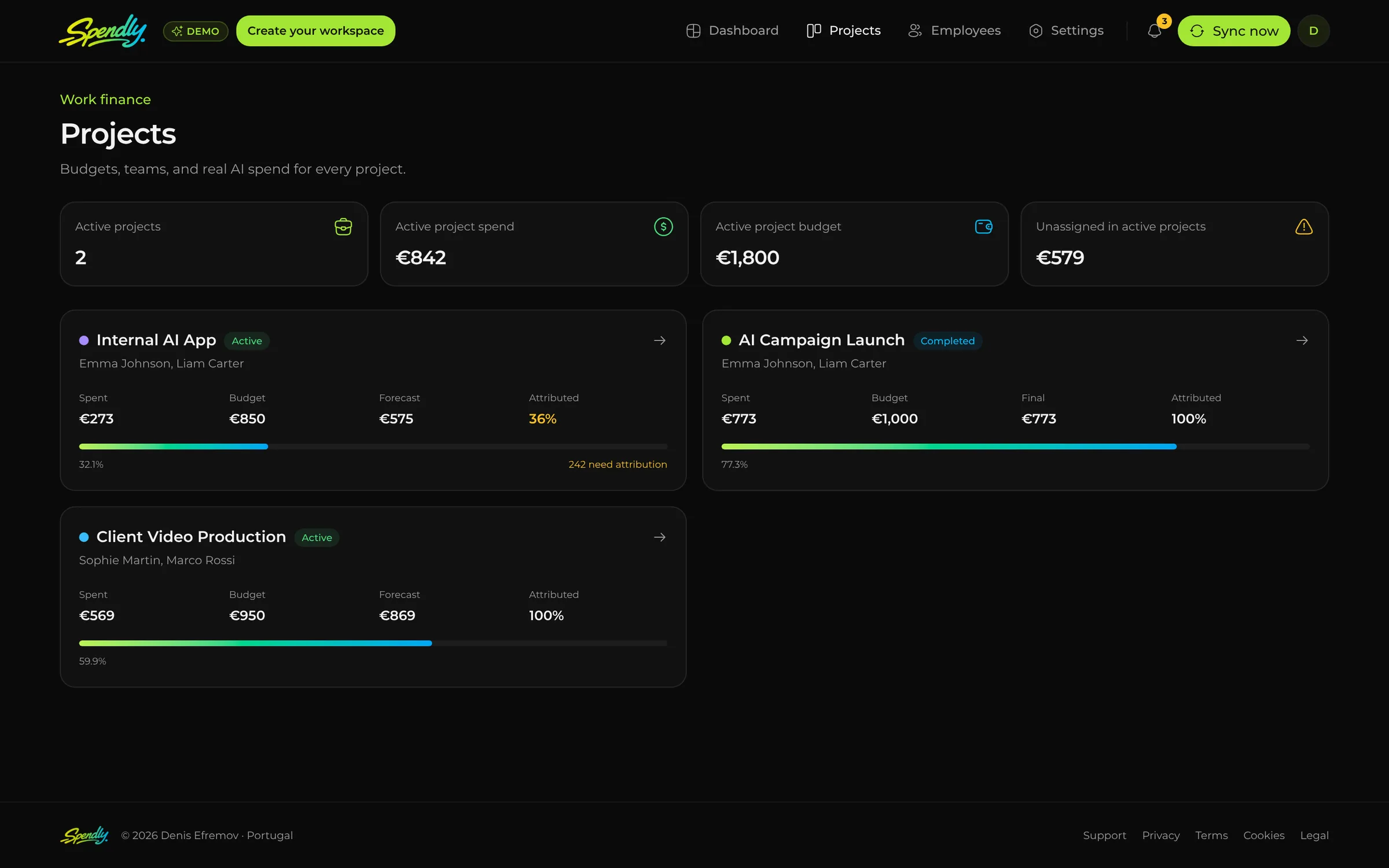The width and height of the screenshot is (1389, 868).
Task: Open AI Campaign Launch via arrow icon
Action: pos(1302,340)
